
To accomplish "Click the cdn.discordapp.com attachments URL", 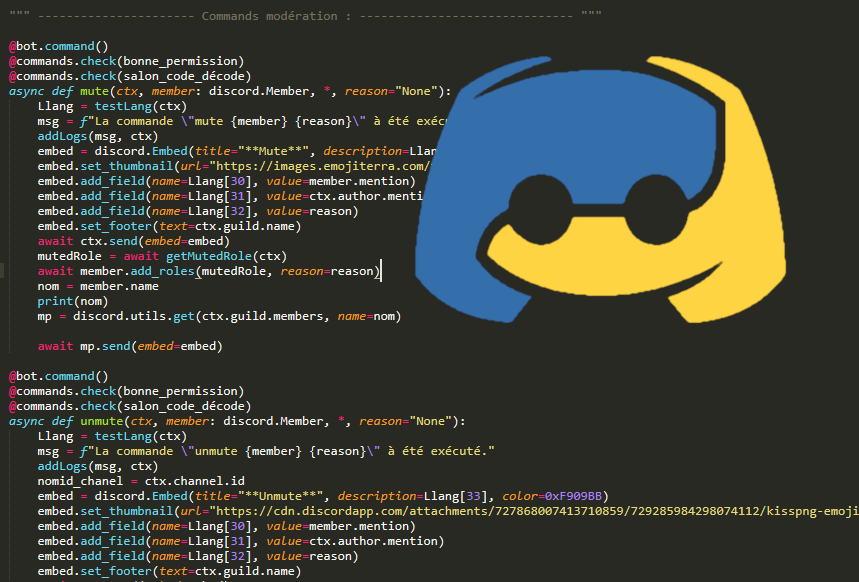I will (x=537, y=511).
